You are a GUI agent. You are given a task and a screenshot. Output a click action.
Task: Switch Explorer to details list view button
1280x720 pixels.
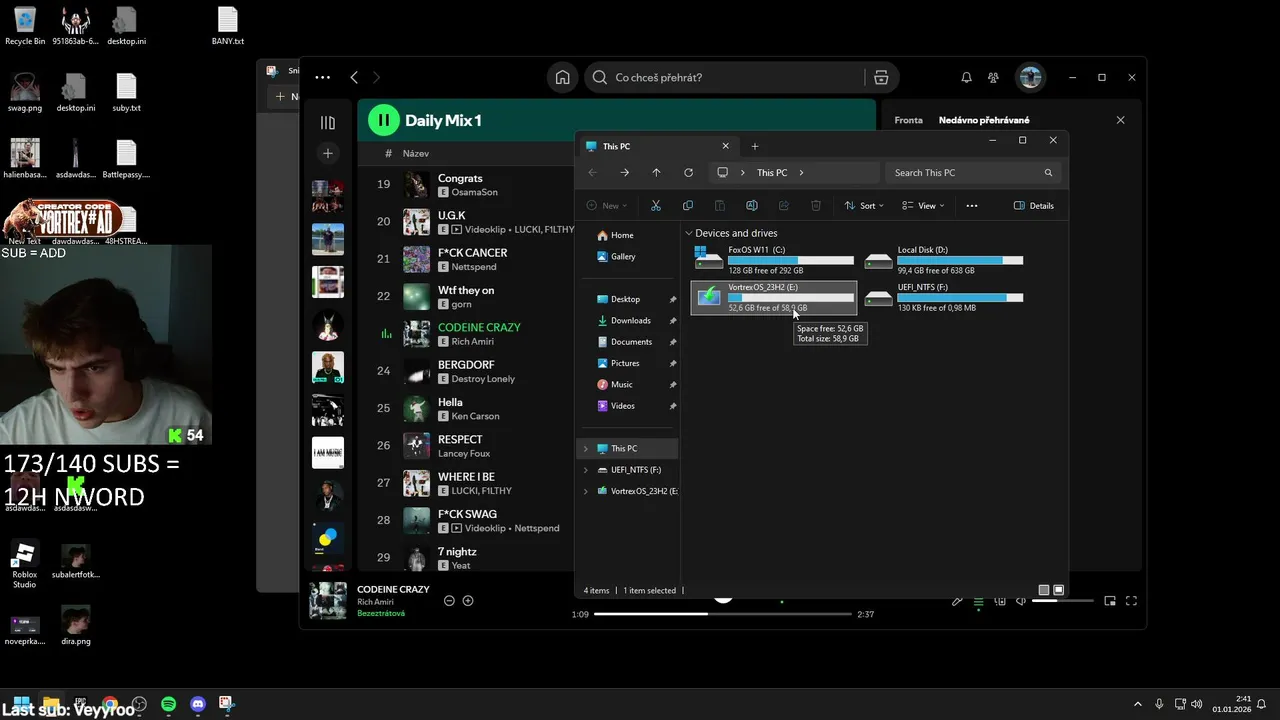[x=1044, y=590]
